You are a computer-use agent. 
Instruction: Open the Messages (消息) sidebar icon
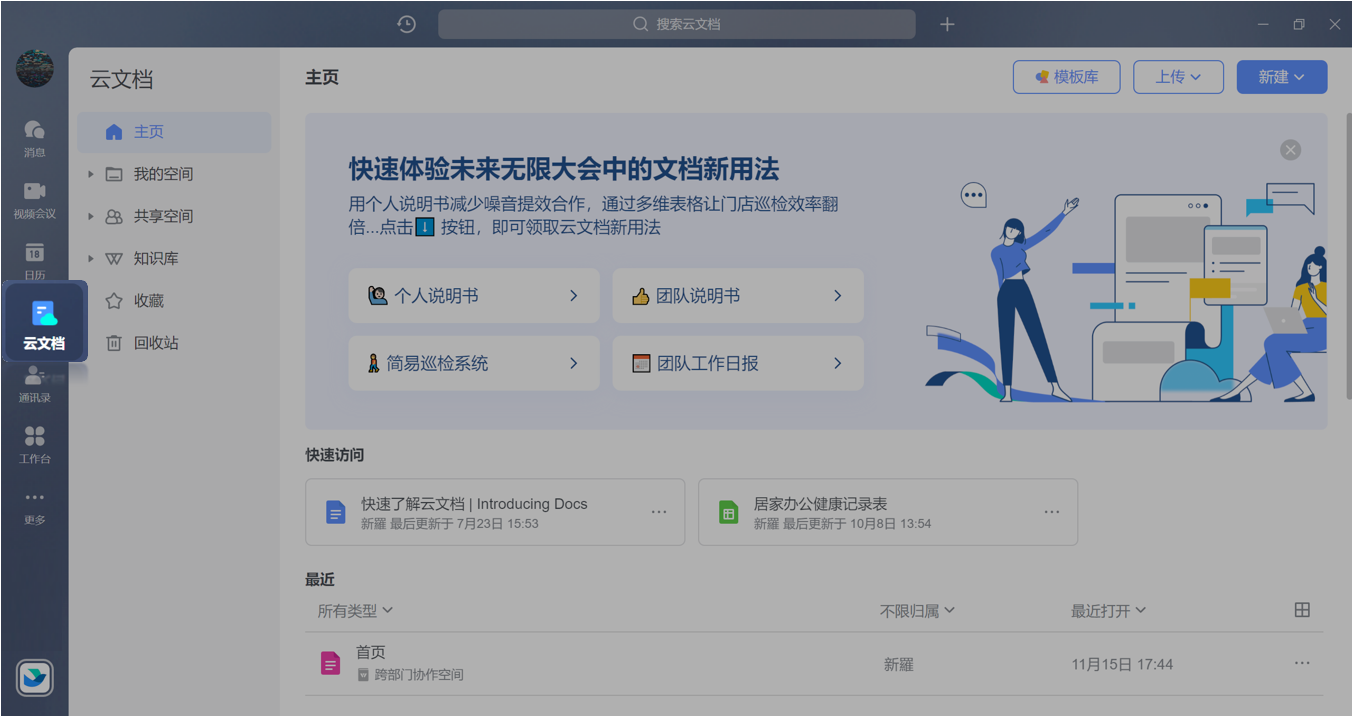34,137
